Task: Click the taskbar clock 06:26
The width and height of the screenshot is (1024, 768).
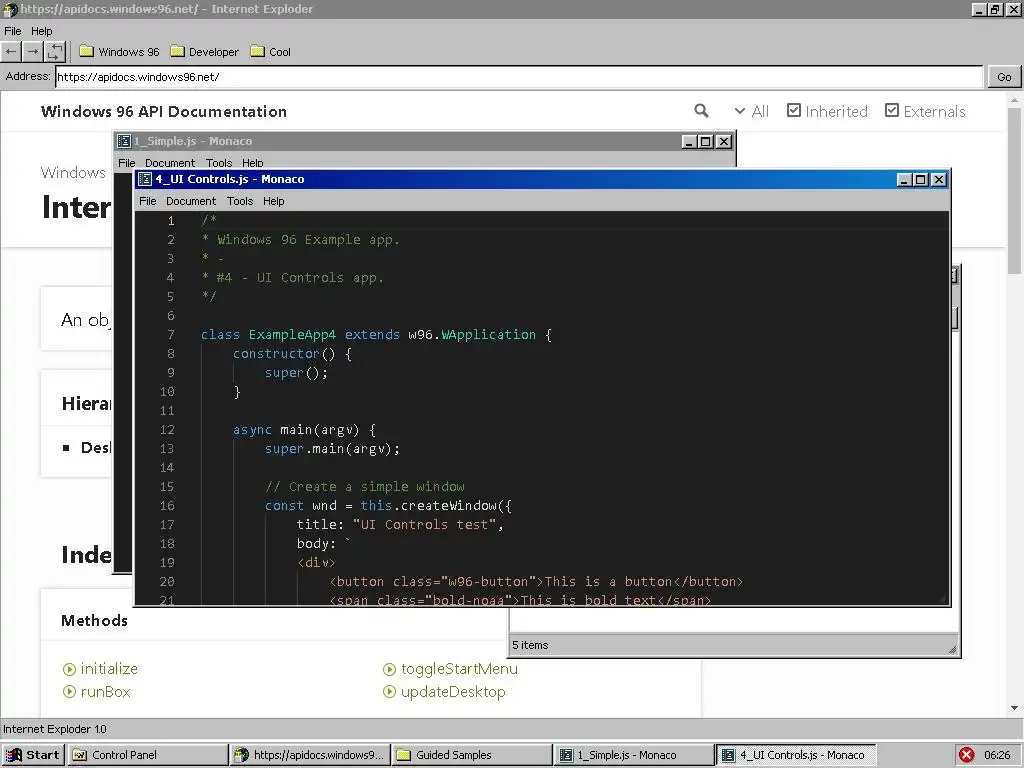Action: pyautogui.click(x=997, y=755)
